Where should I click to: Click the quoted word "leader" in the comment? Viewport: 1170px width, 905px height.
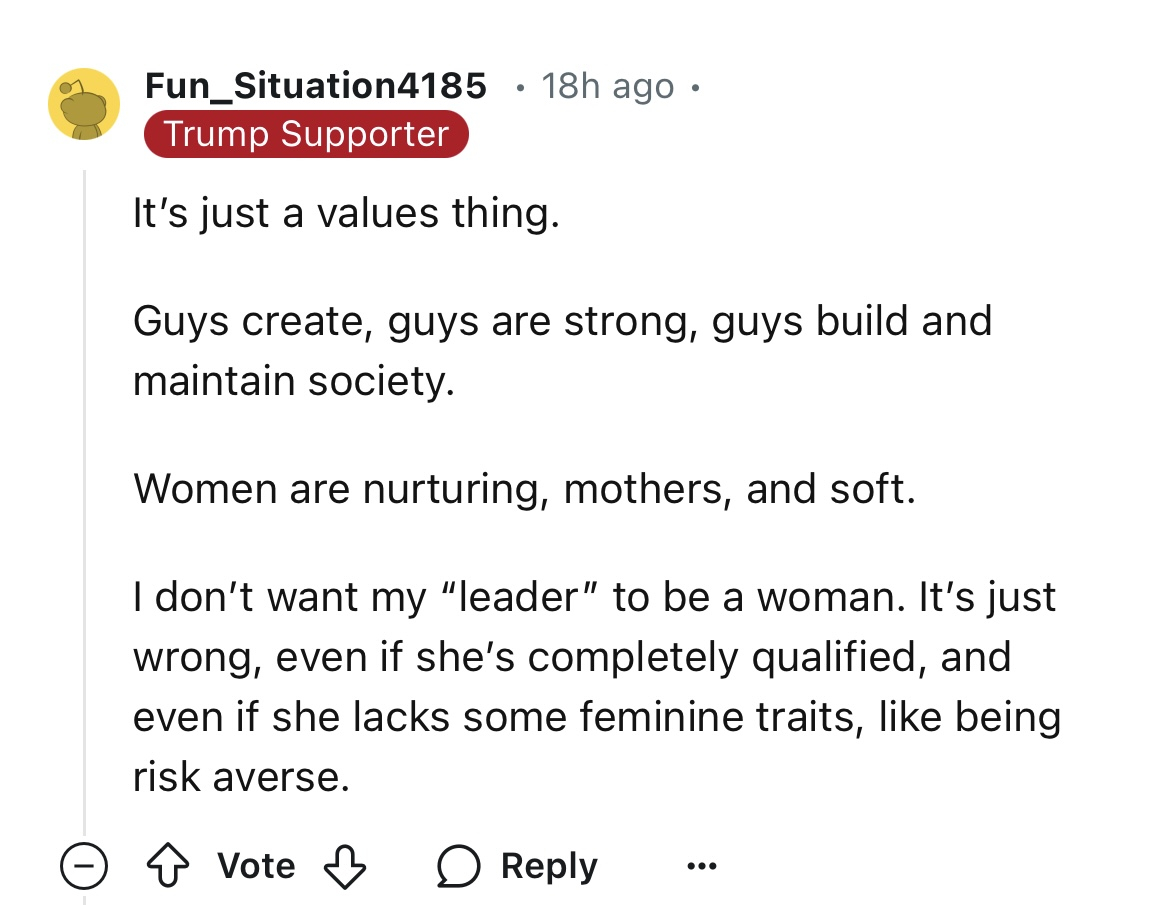(x=519, y=597)
